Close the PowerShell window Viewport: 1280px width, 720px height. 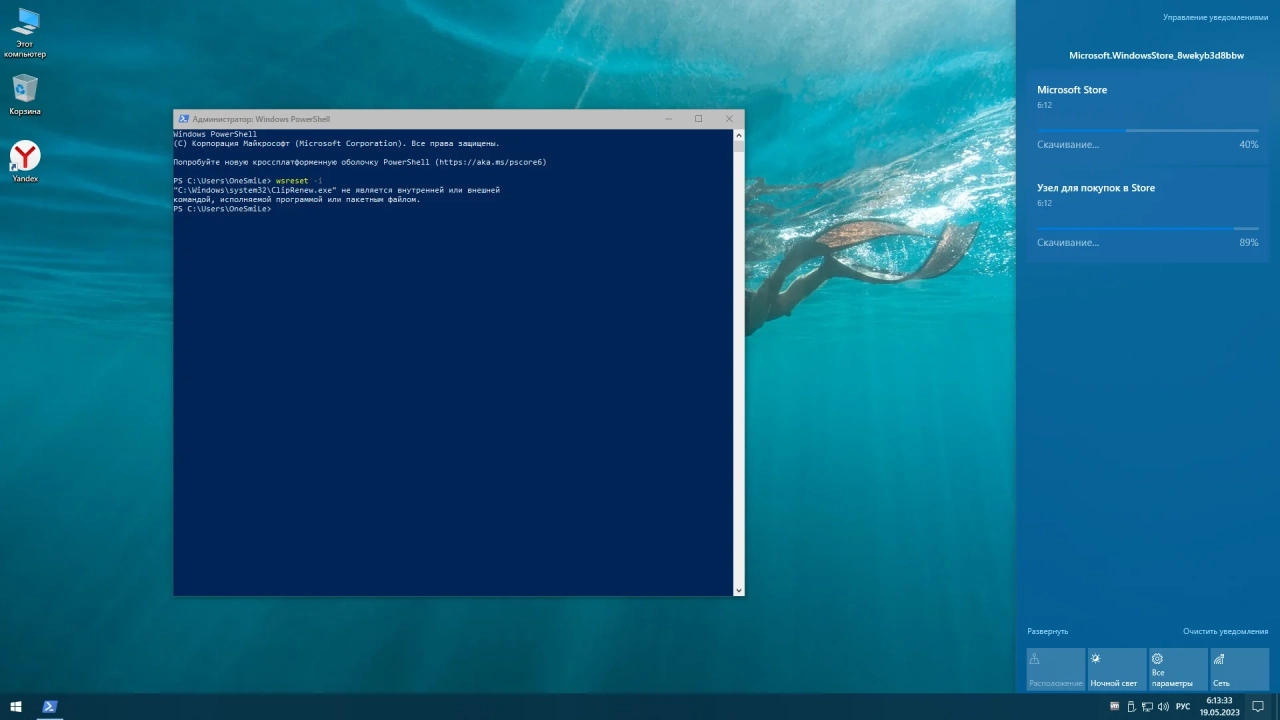click(729, 119)
